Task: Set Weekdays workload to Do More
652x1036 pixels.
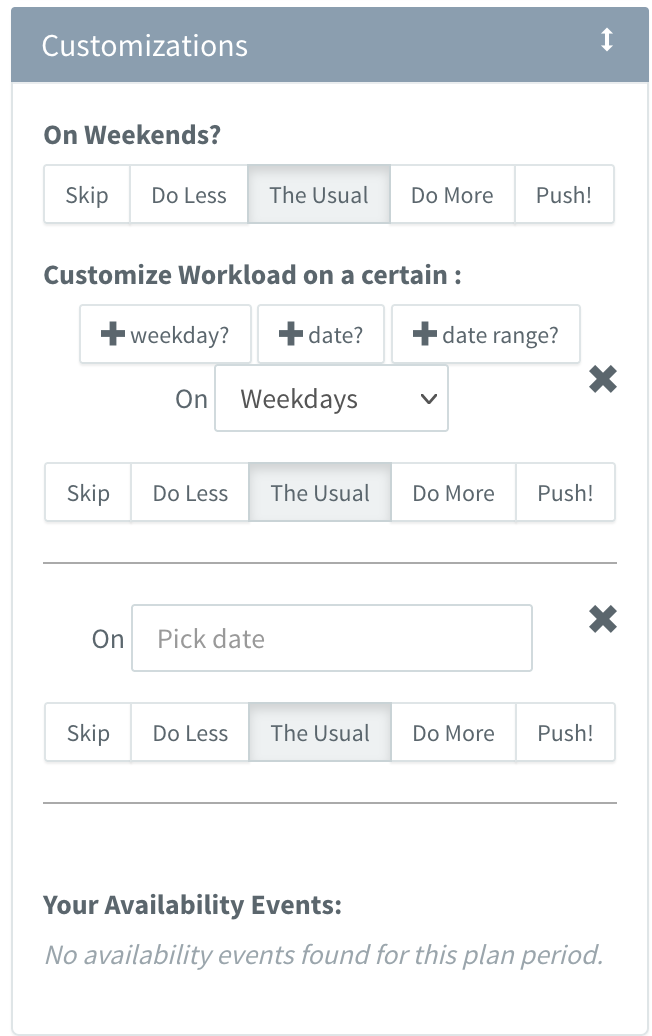Action: tap(454, 493)
